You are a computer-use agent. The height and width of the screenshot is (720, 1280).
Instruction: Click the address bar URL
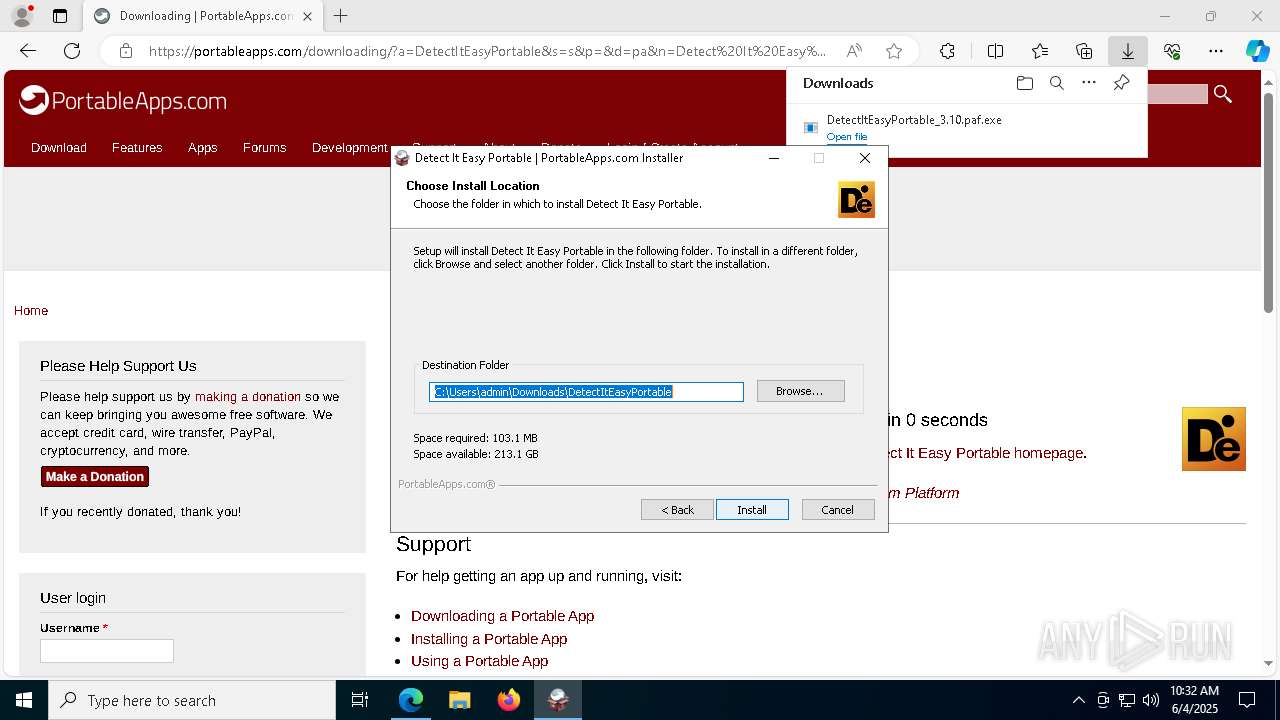[488, 51]
